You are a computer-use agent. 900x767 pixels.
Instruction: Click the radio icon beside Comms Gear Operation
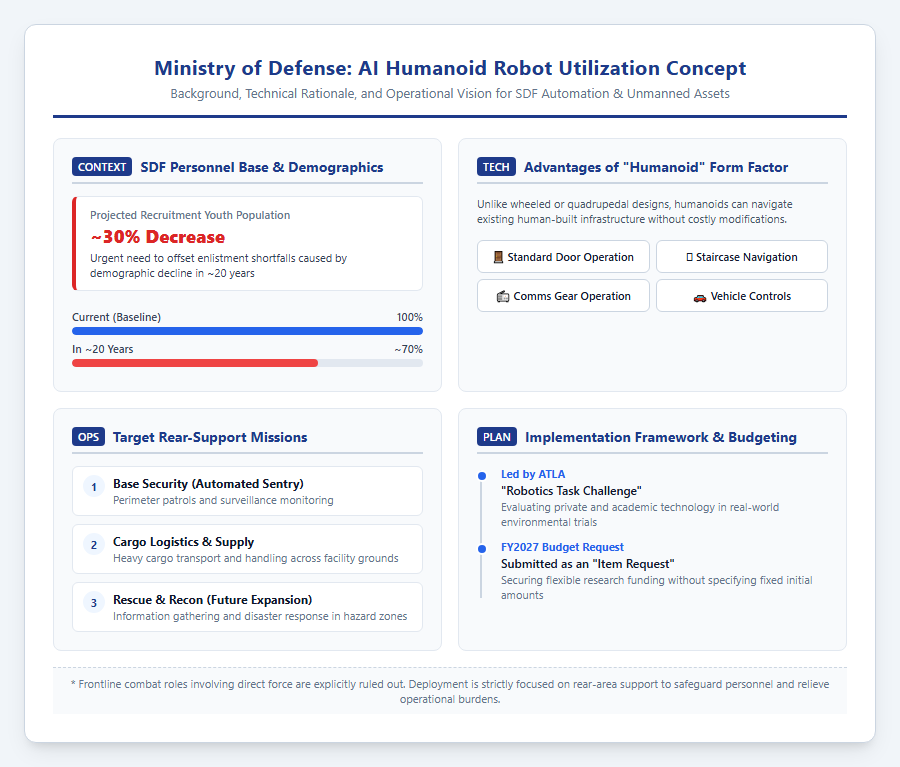503,297
